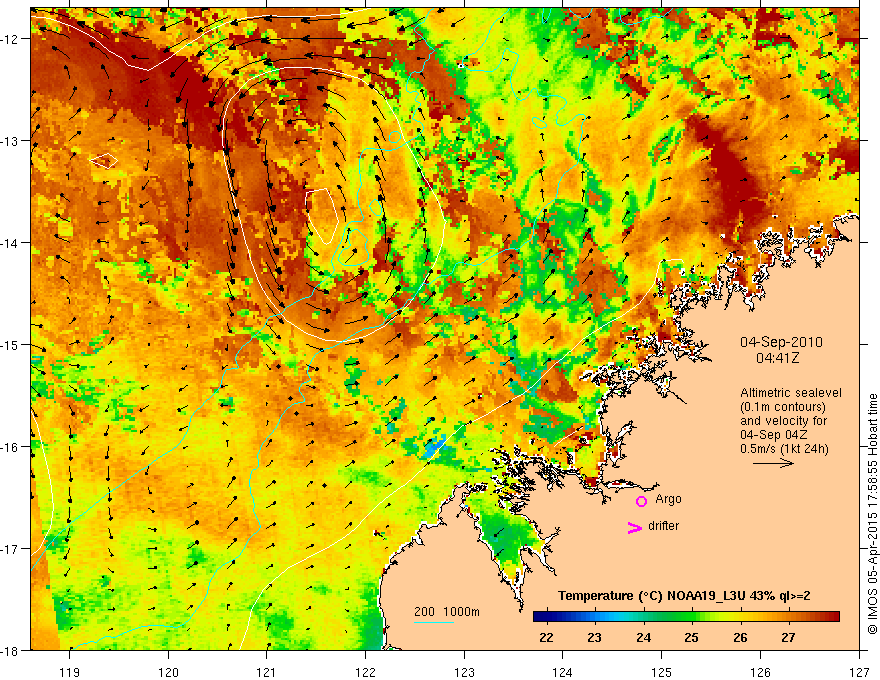Click the '-14' latitude axis label

(x=10, y=243)
